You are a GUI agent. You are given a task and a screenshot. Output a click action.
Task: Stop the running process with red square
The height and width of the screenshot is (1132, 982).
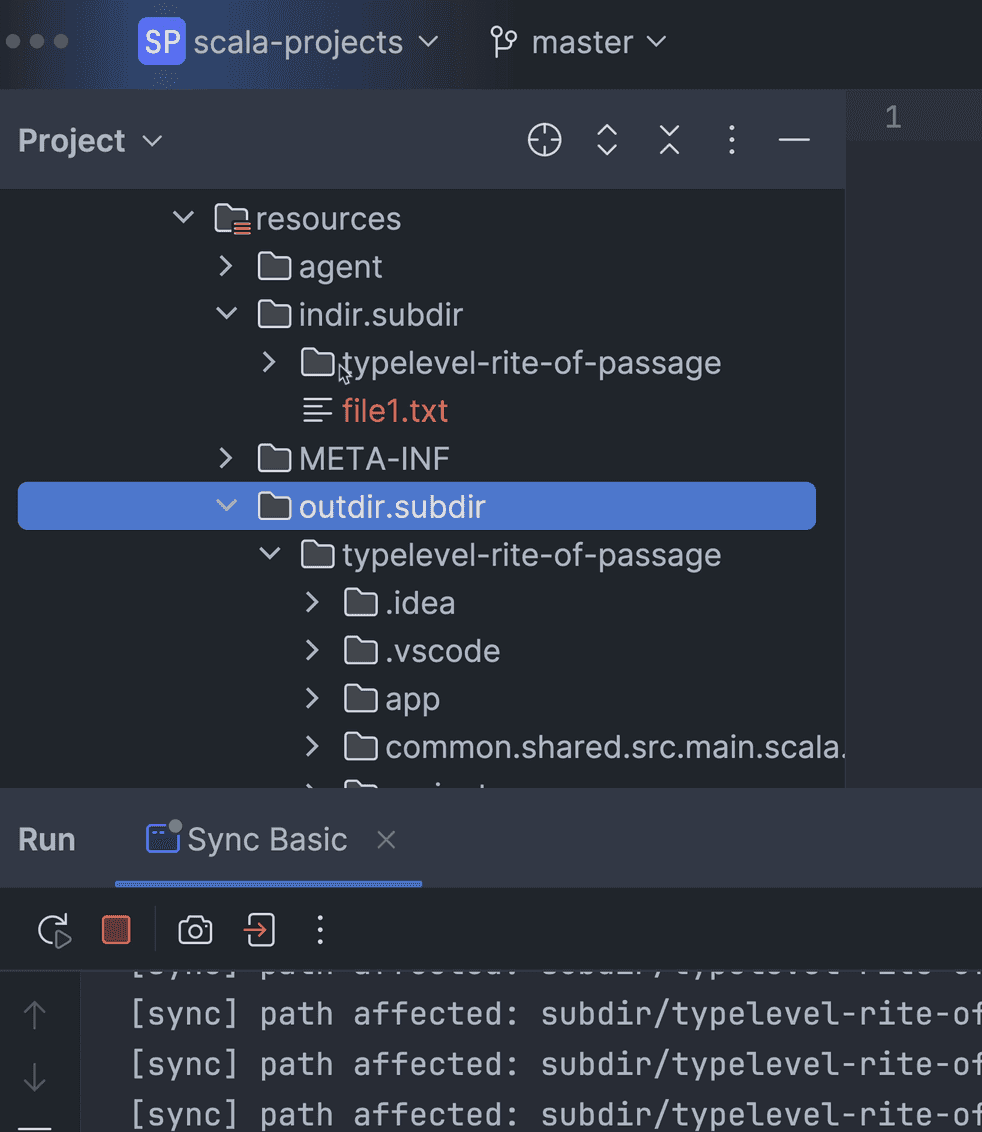pos(117,931)
